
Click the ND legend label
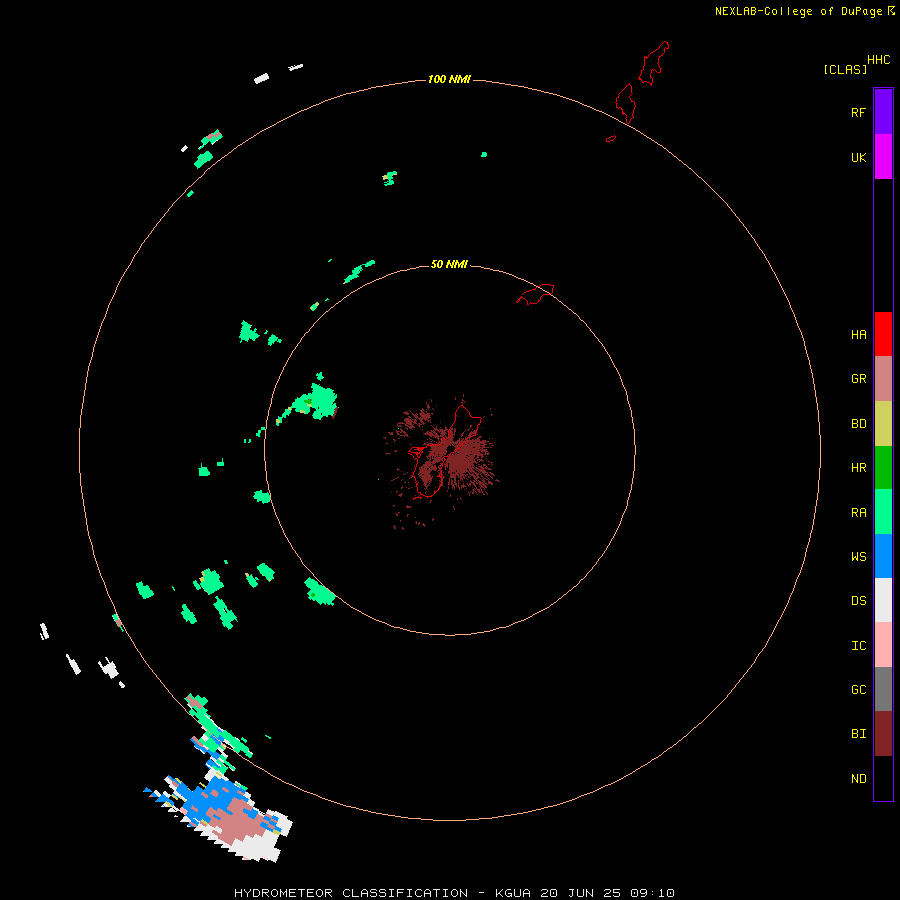(858, 778)
